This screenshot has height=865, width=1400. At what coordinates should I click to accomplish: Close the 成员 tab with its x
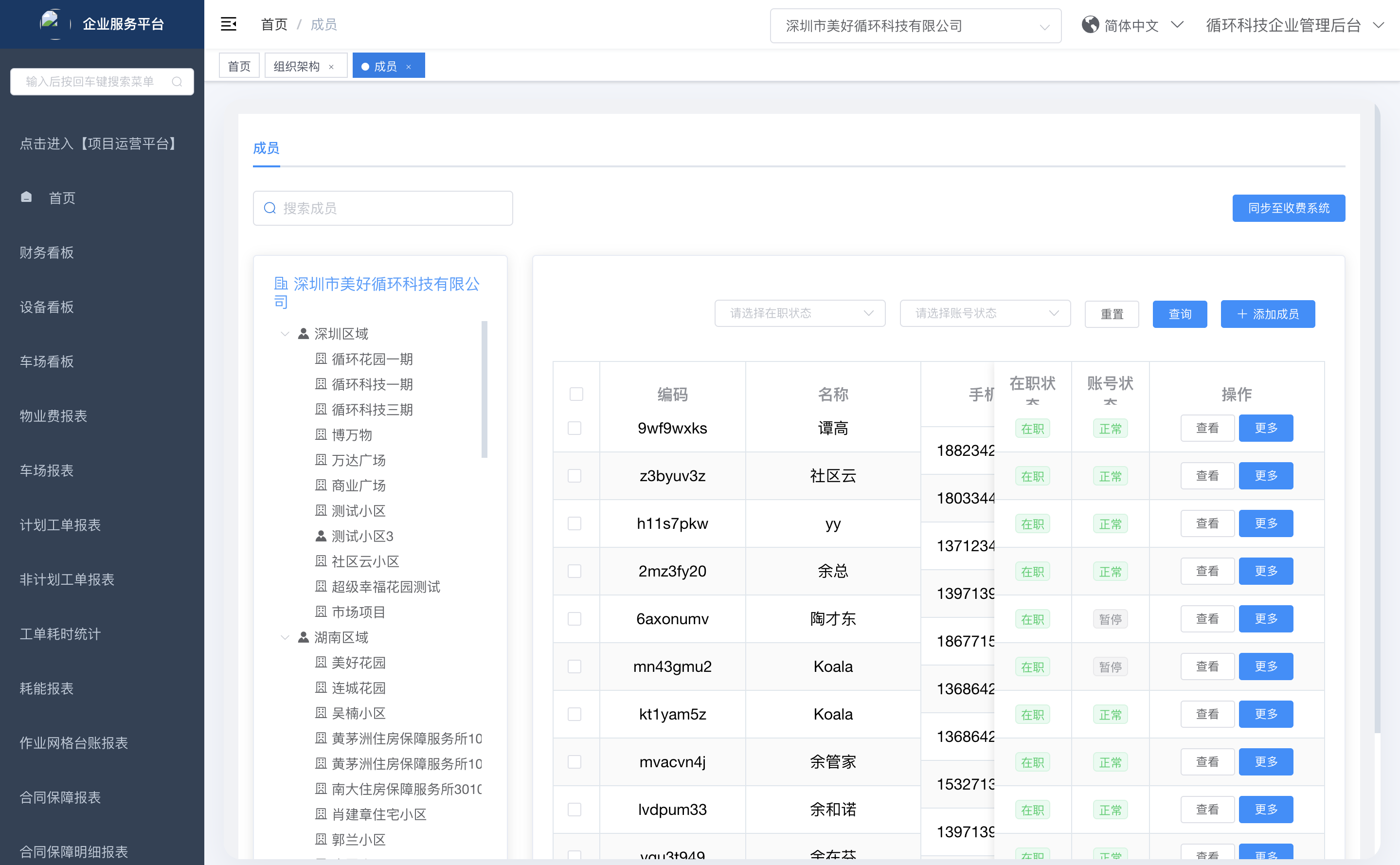point(408,67)
